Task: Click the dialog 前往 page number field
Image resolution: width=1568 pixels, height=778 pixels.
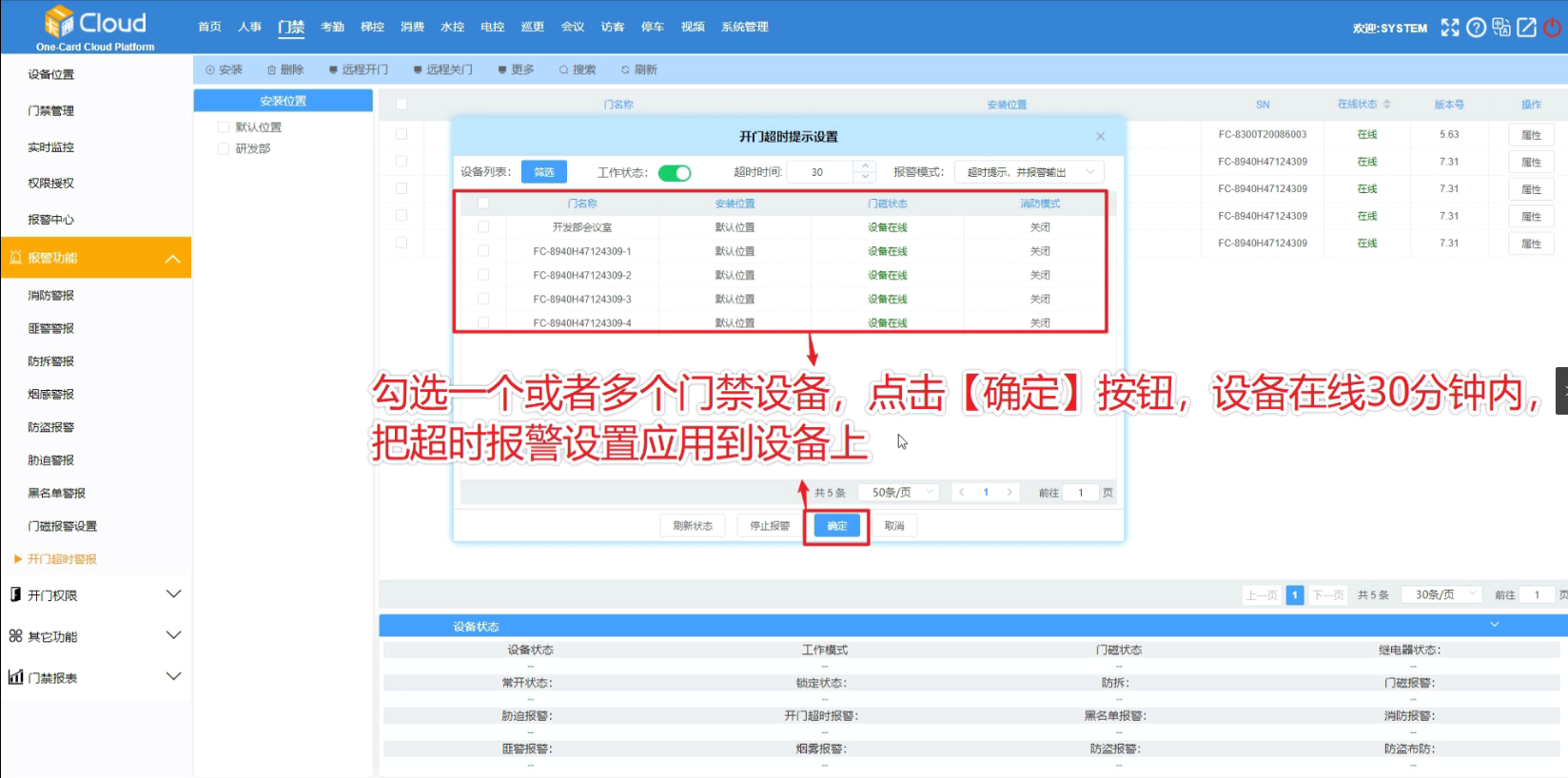Action: pyautogui.click(x=1081, y=492)
